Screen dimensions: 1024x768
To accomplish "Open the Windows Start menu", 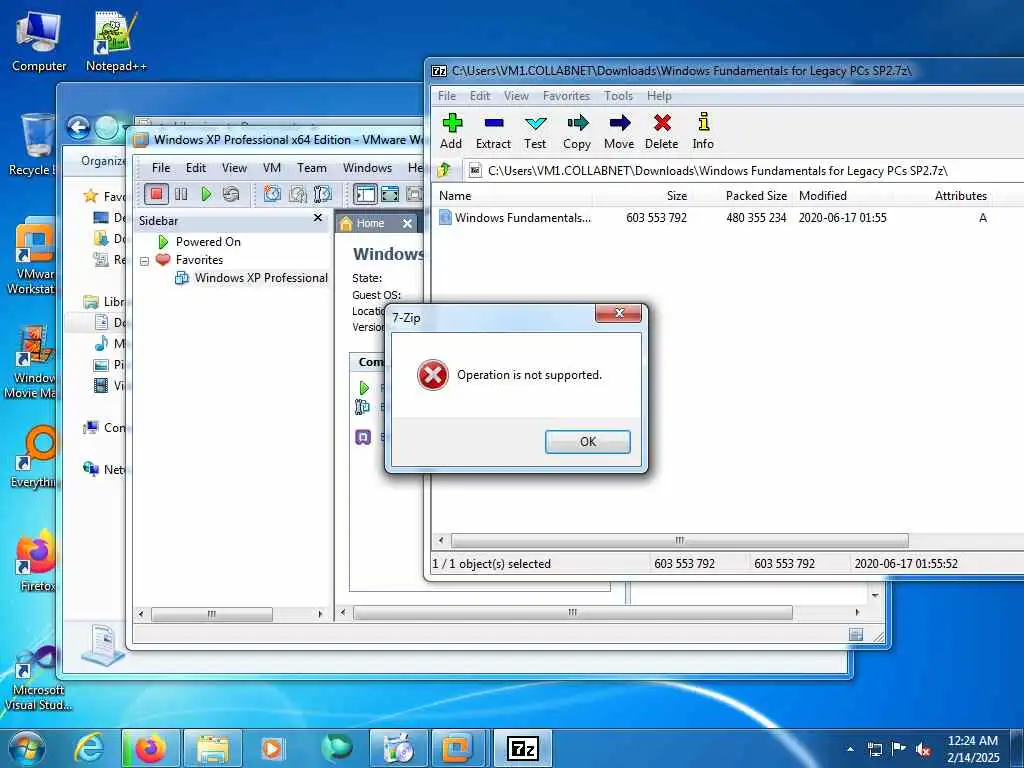I will coord(25,748).
